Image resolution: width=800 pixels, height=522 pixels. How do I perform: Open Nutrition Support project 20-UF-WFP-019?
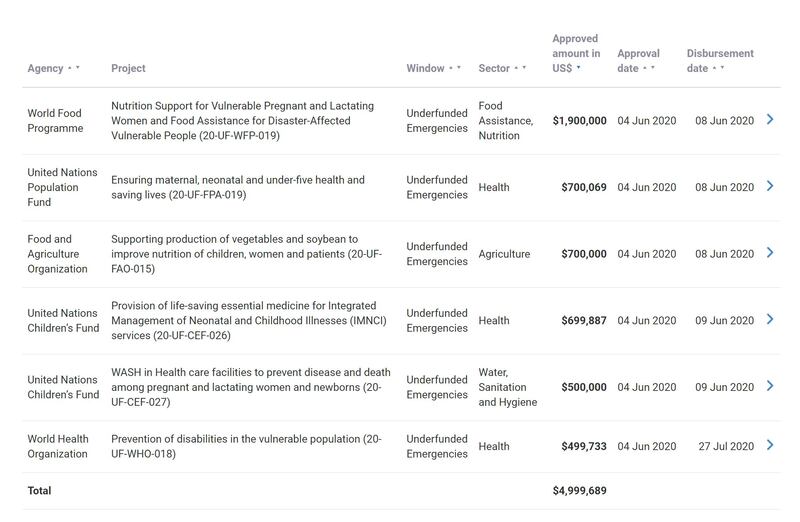coord(242,120)
